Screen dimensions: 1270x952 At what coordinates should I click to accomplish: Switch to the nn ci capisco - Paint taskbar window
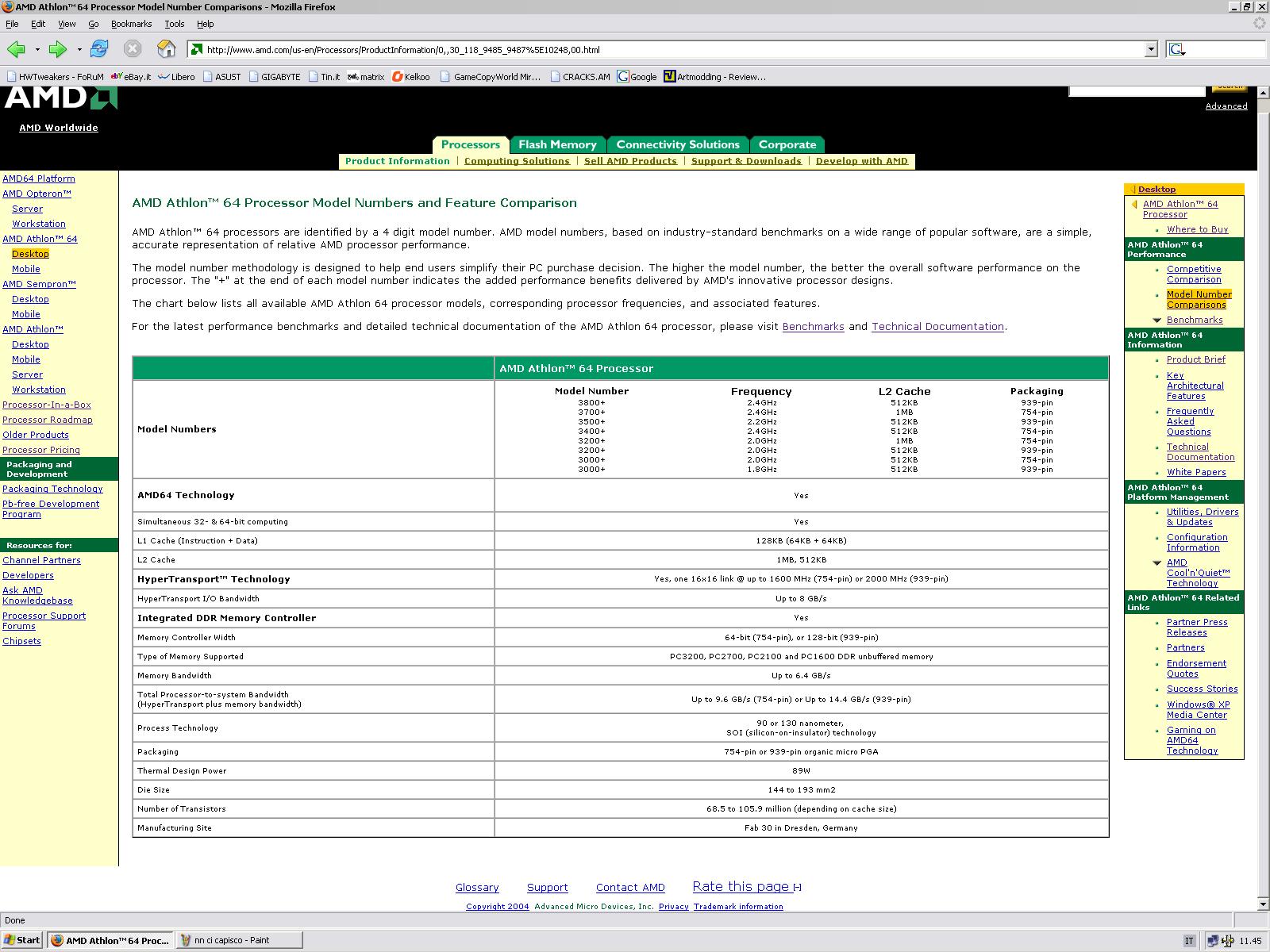(240, 940)
